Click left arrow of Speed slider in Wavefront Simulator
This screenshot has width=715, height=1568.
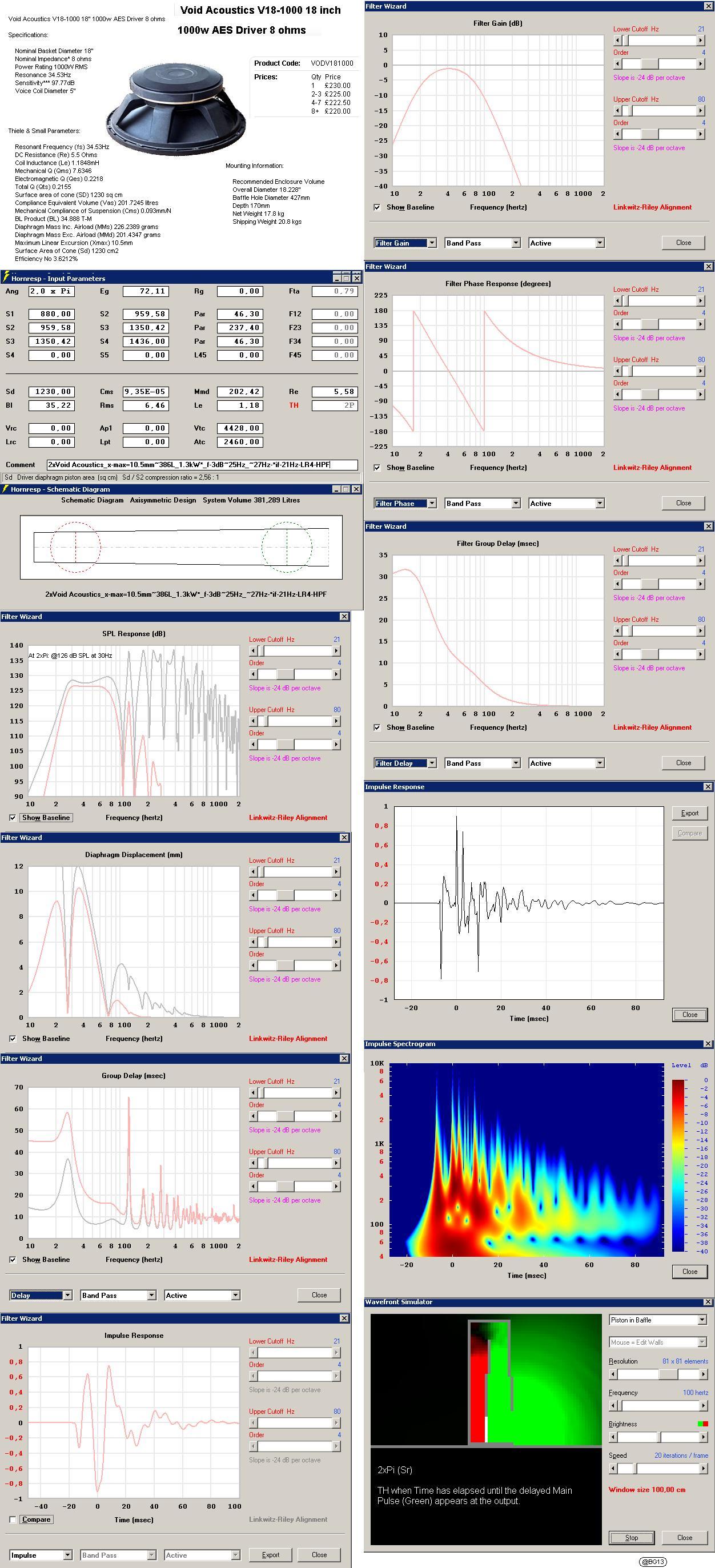pos(613,1469)
